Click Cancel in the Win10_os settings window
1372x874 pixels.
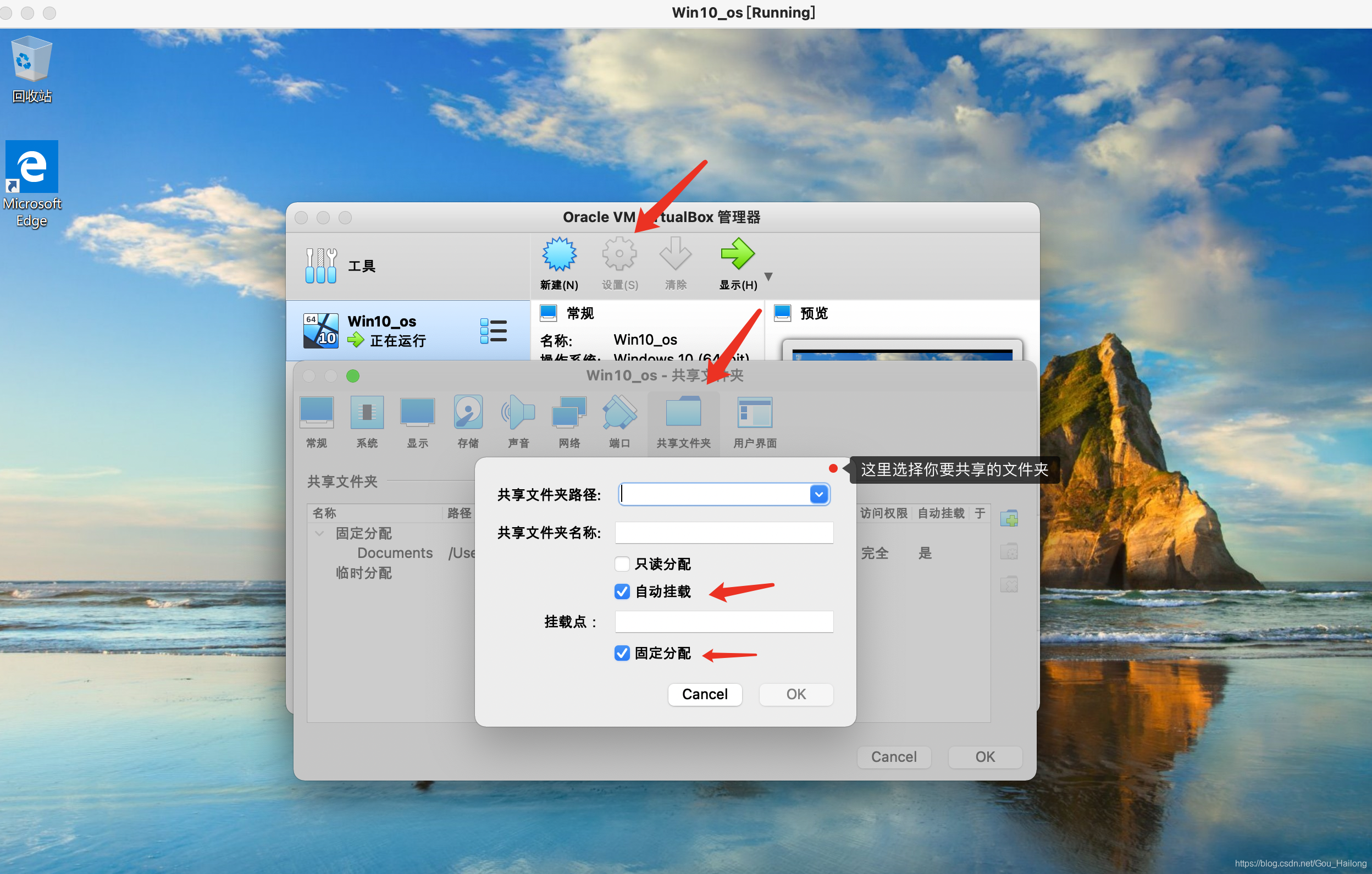tap(894, 756)
